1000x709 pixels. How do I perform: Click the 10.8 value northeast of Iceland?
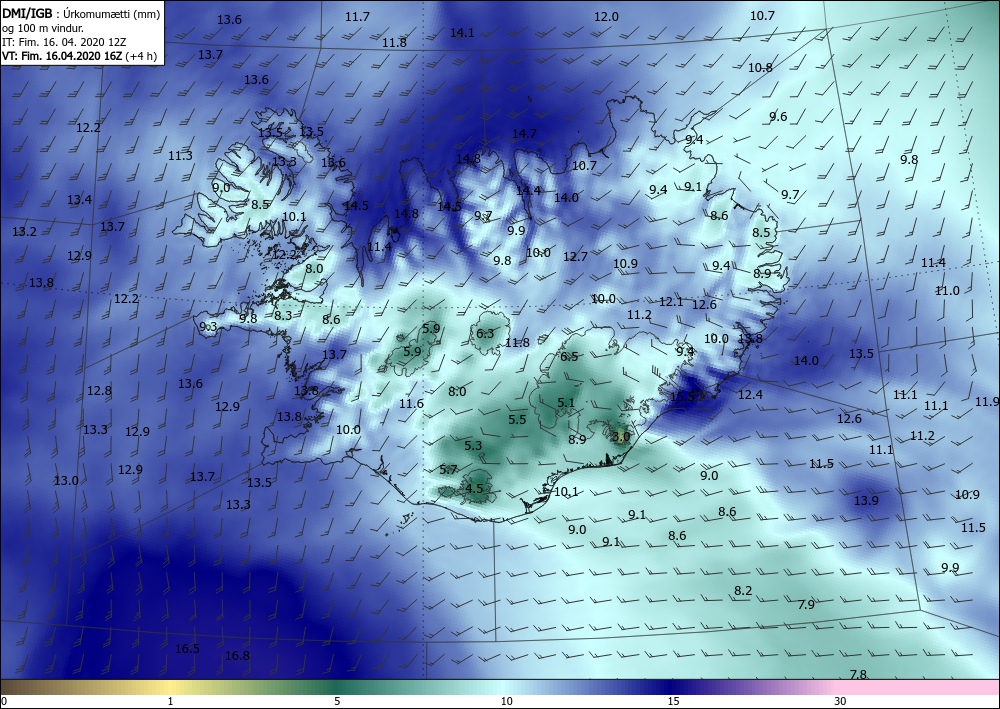760,68
